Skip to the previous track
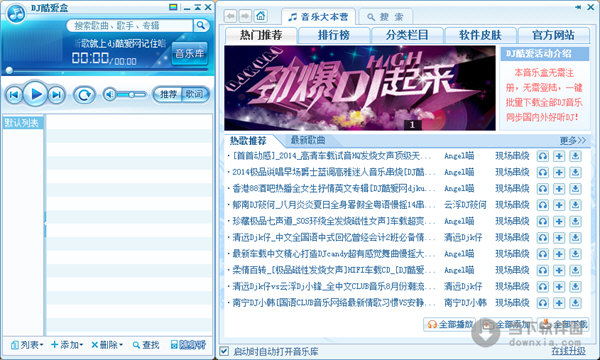The height and width of the screenshot is (360, 600). pos(14,94)
